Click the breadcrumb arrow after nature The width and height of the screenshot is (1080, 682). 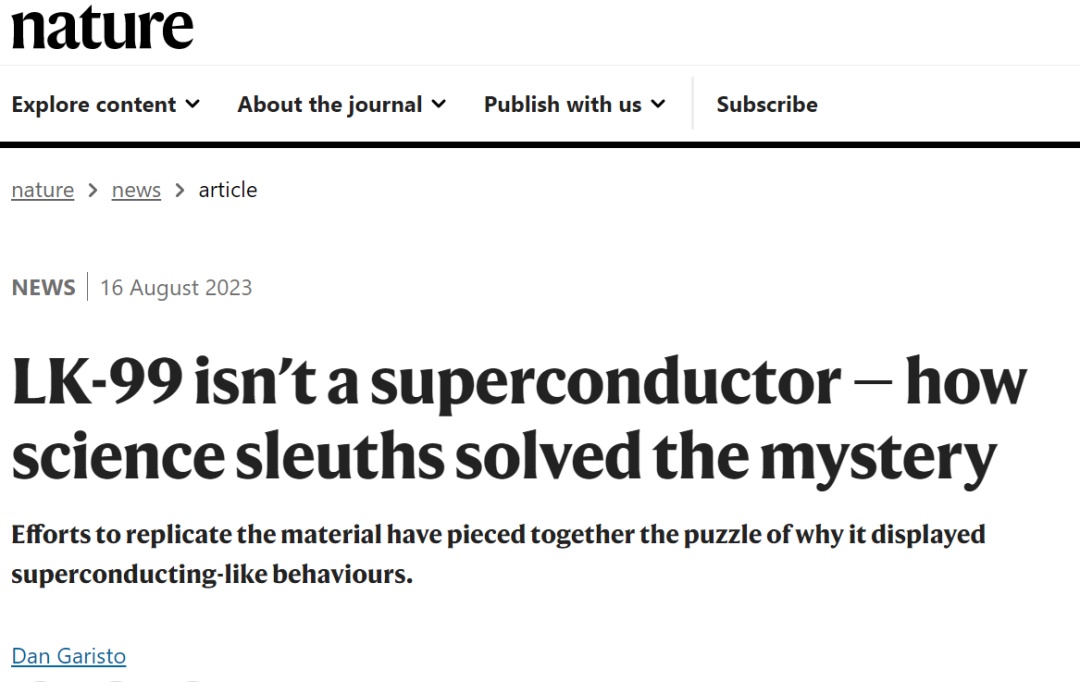click(93, 190)
